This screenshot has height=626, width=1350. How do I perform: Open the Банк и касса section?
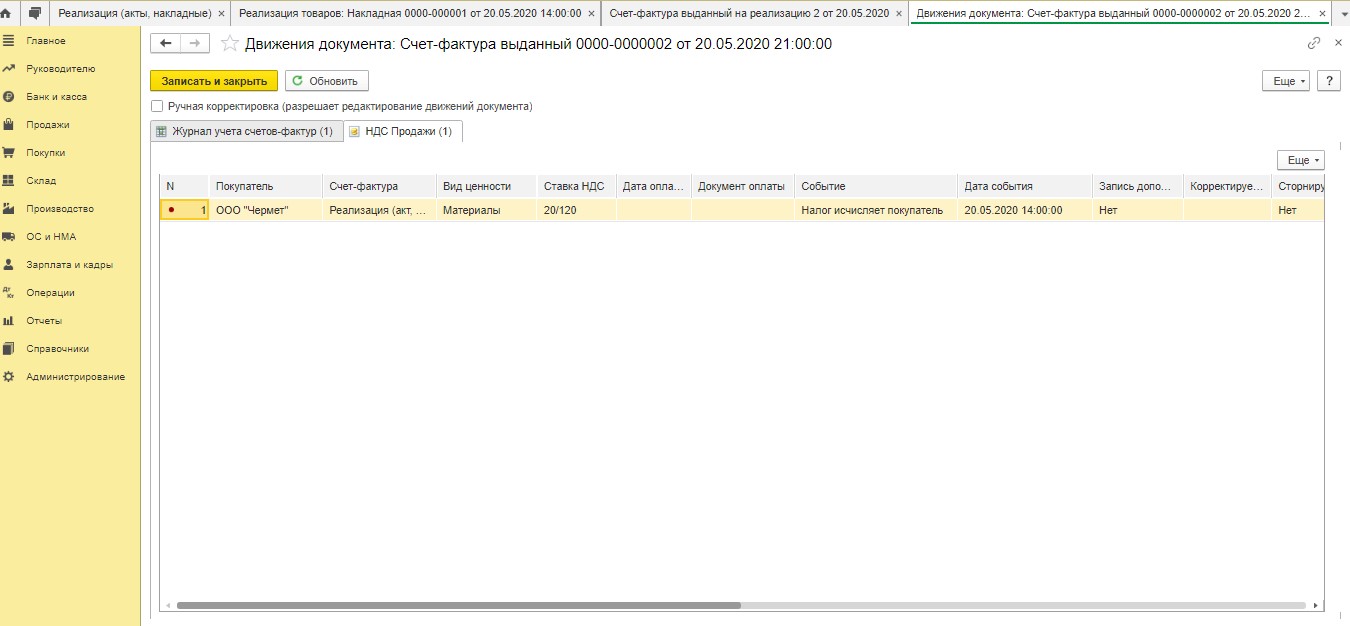click(56, 97)
